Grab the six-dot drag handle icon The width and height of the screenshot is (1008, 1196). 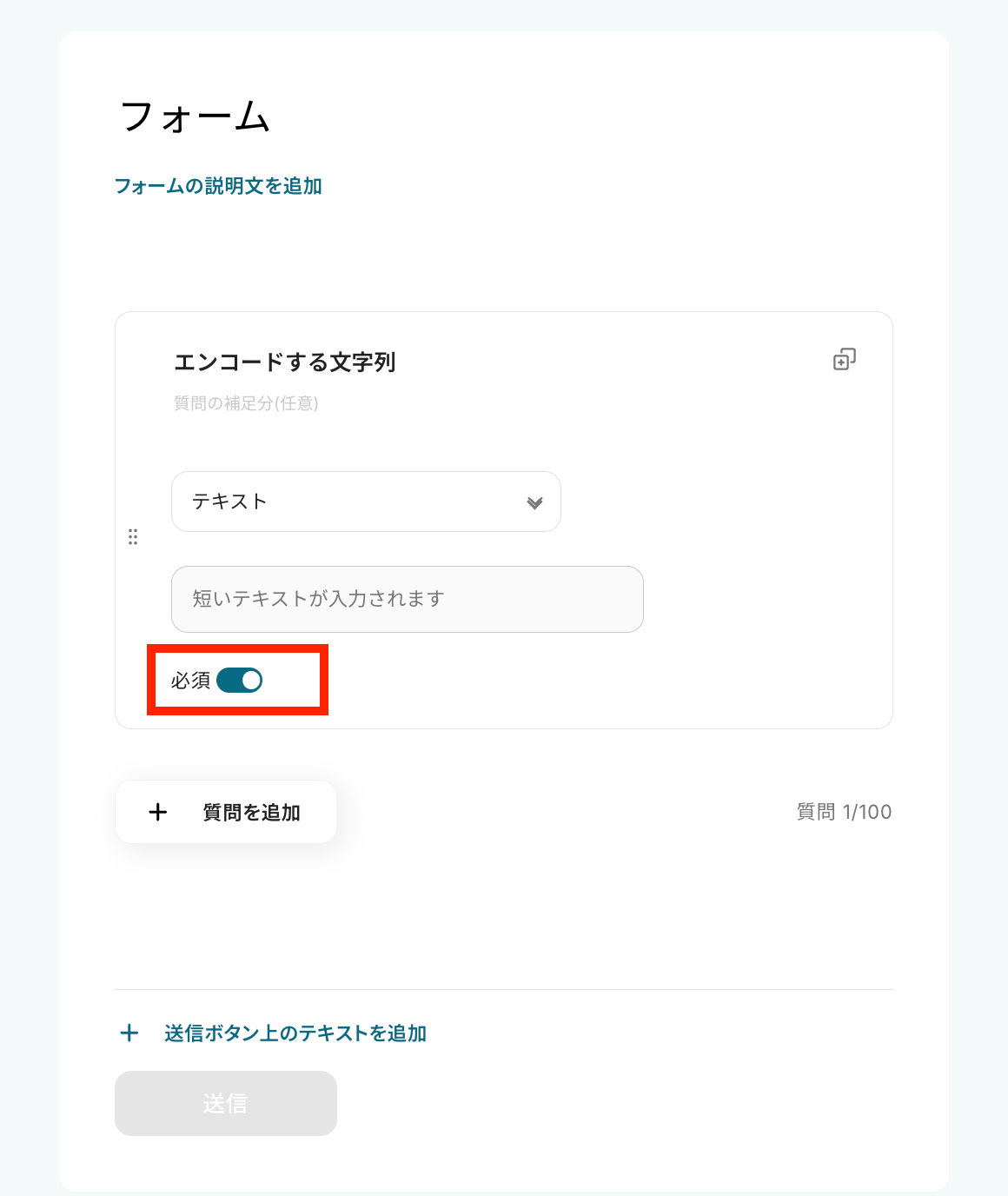pos(133,536)
